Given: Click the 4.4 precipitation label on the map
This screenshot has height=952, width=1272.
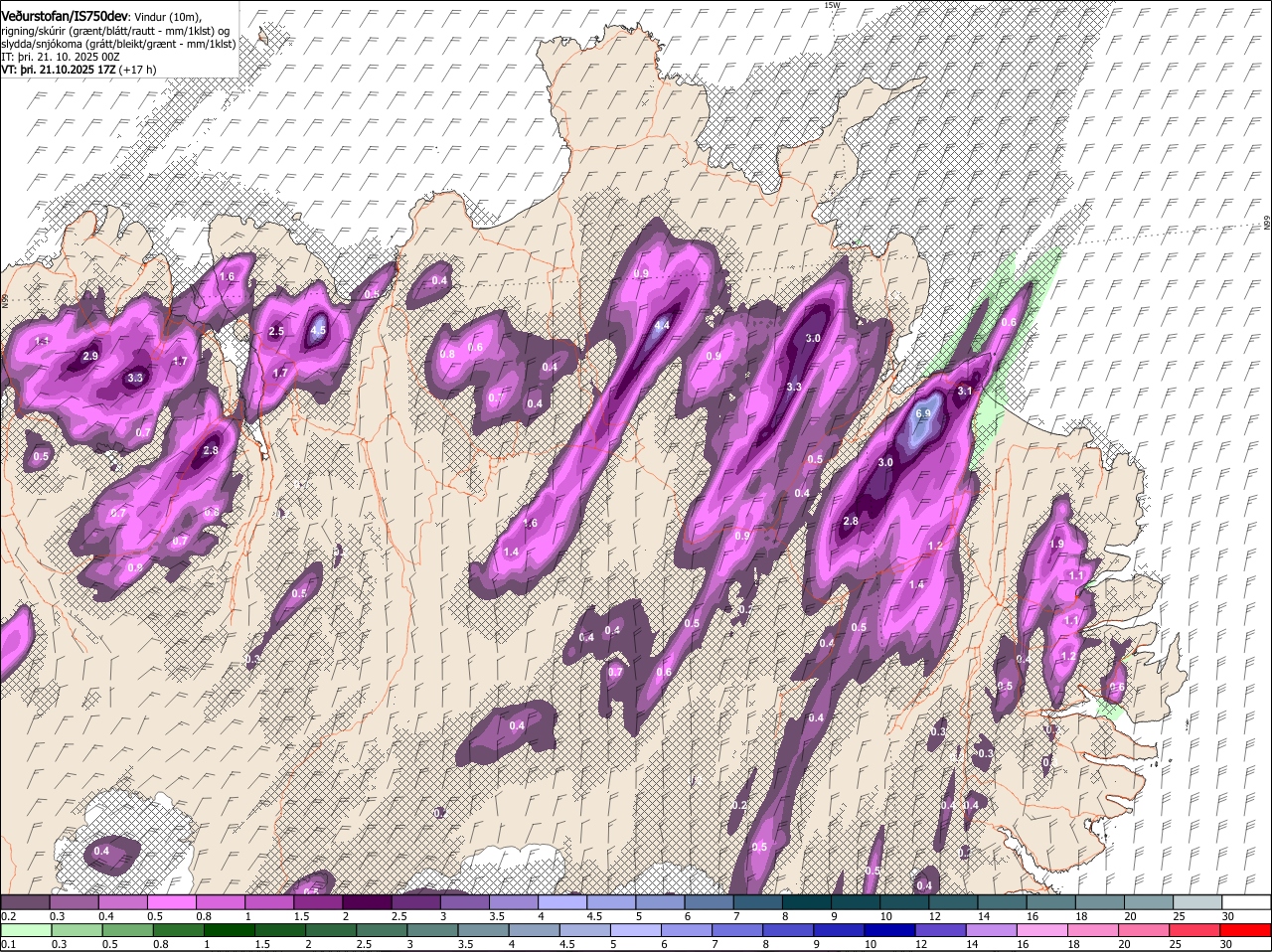Looking at the screenshot, I should pos(662,325).
